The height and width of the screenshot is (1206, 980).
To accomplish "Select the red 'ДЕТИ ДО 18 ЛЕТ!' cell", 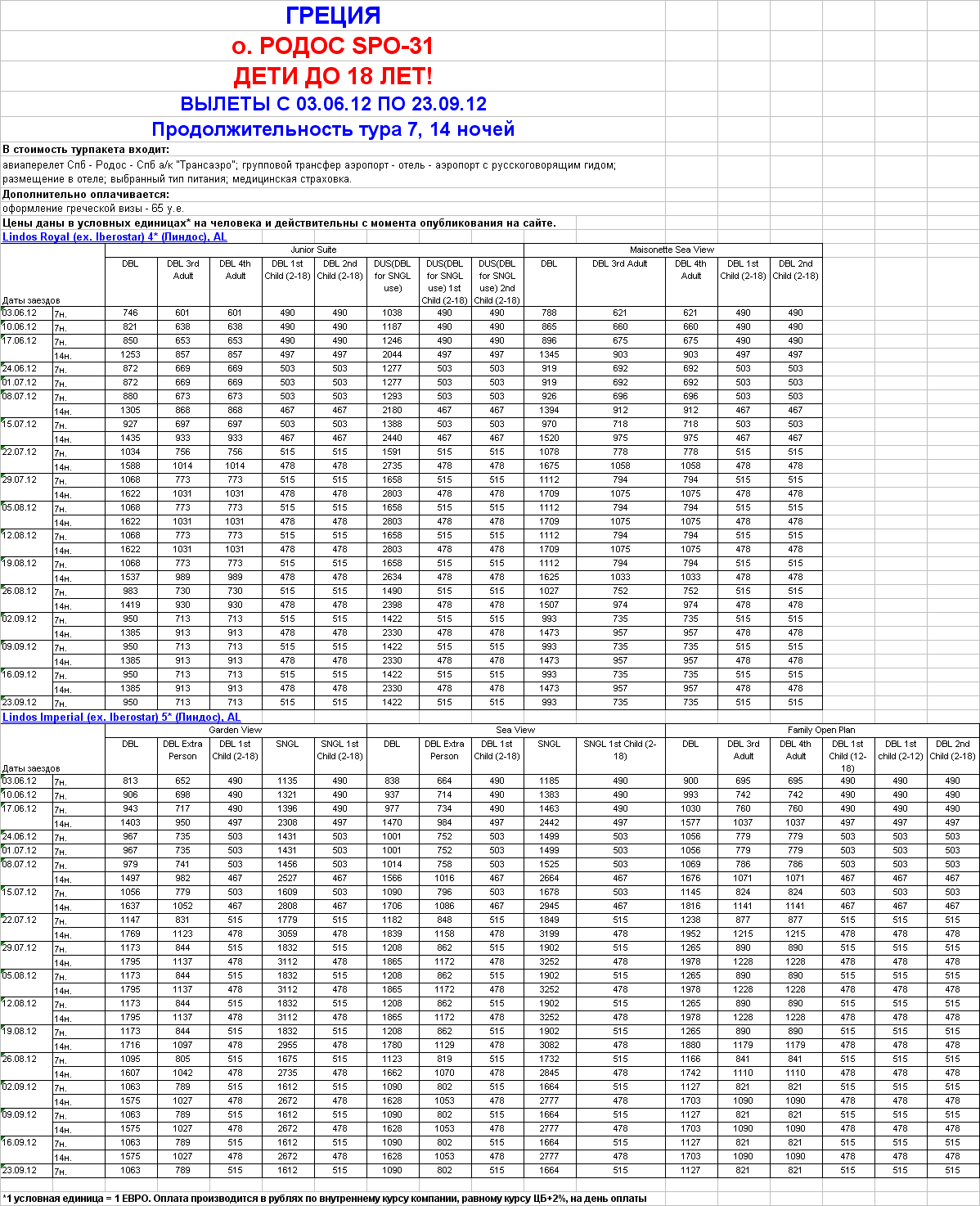I will pos(332,76).
